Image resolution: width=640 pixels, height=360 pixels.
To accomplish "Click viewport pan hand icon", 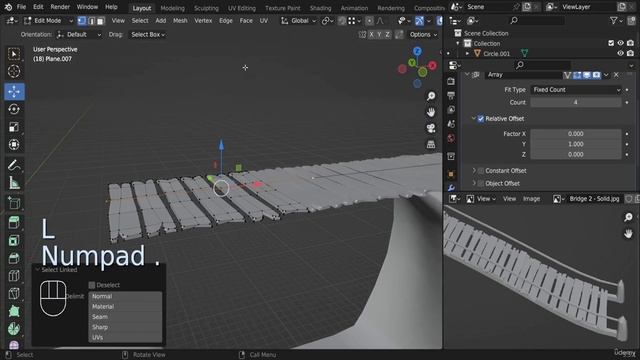I will tap(431, 112).
